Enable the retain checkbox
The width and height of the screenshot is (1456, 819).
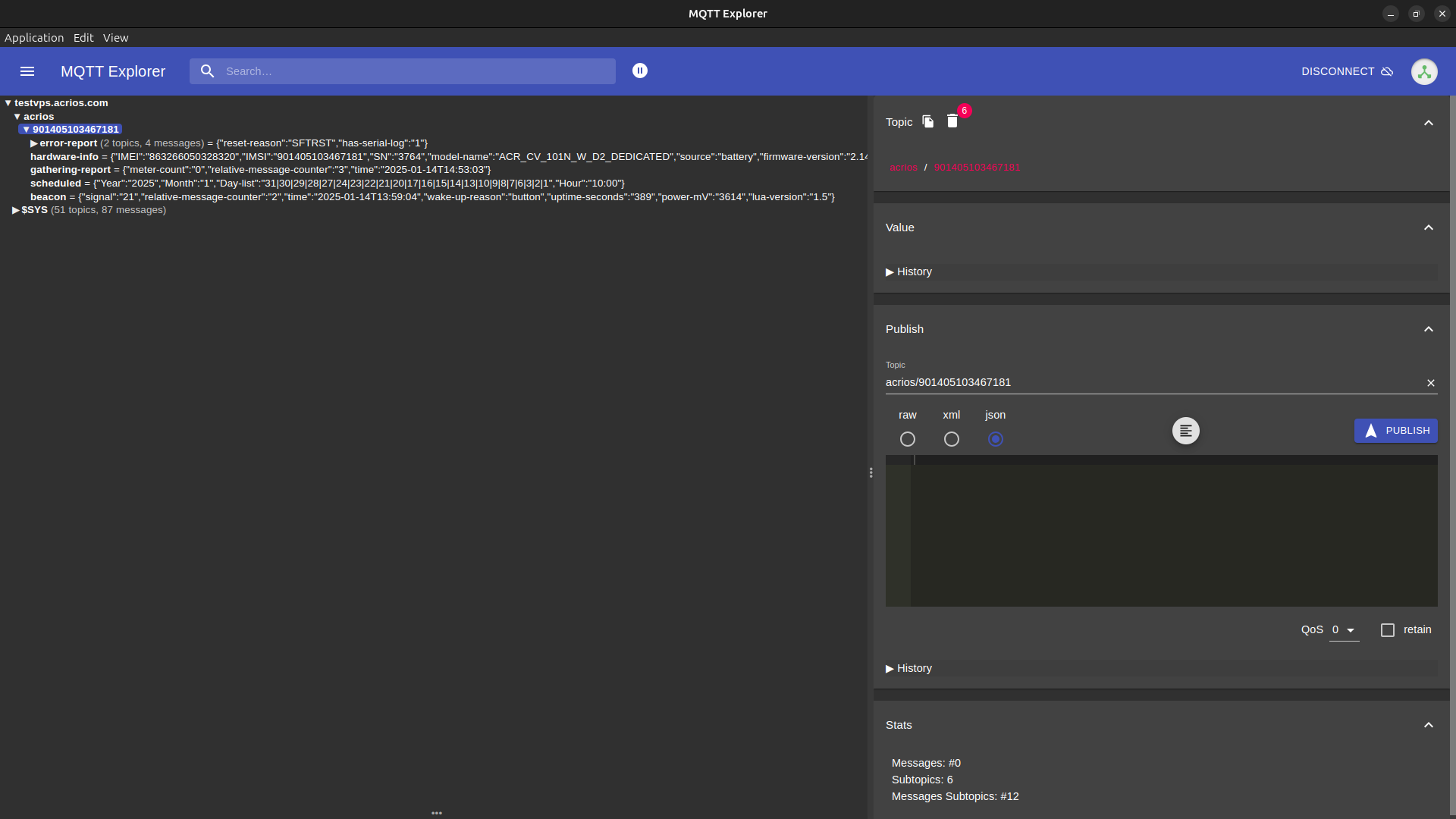click(x=1388, y=630)
